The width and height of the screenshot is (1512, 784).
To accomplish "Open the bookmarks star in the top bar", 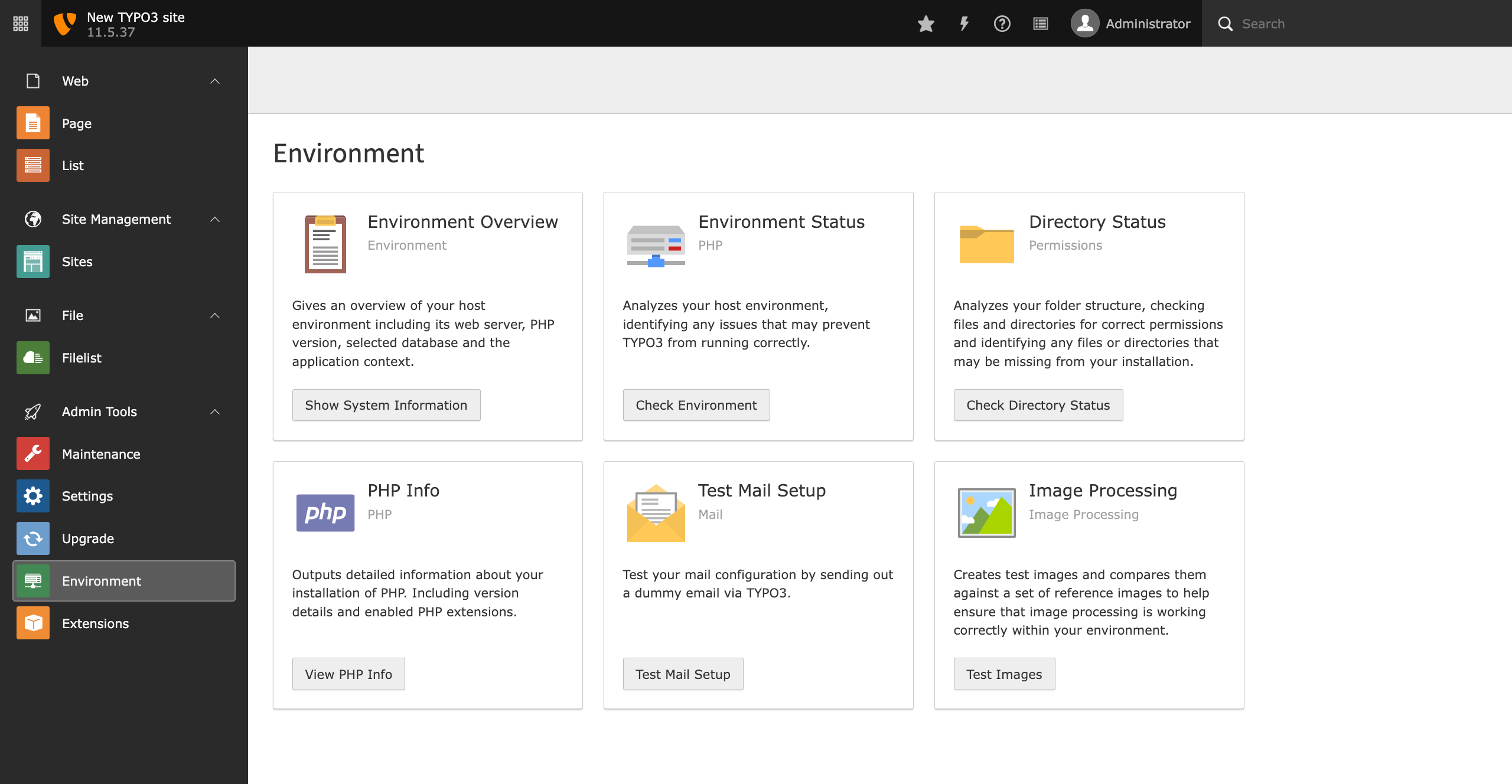I will click(x=926, y=24).
